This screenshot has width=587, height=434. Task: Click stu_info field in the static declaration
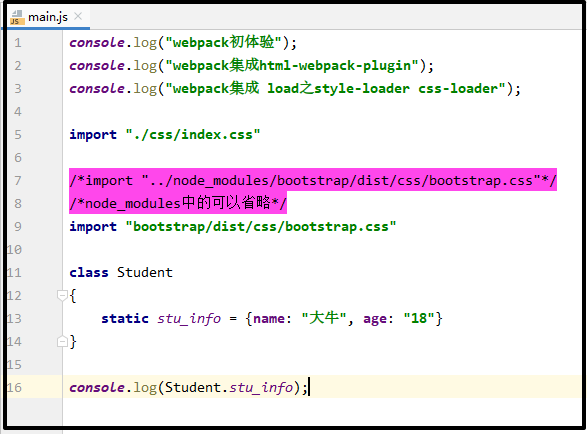point(189,319)
